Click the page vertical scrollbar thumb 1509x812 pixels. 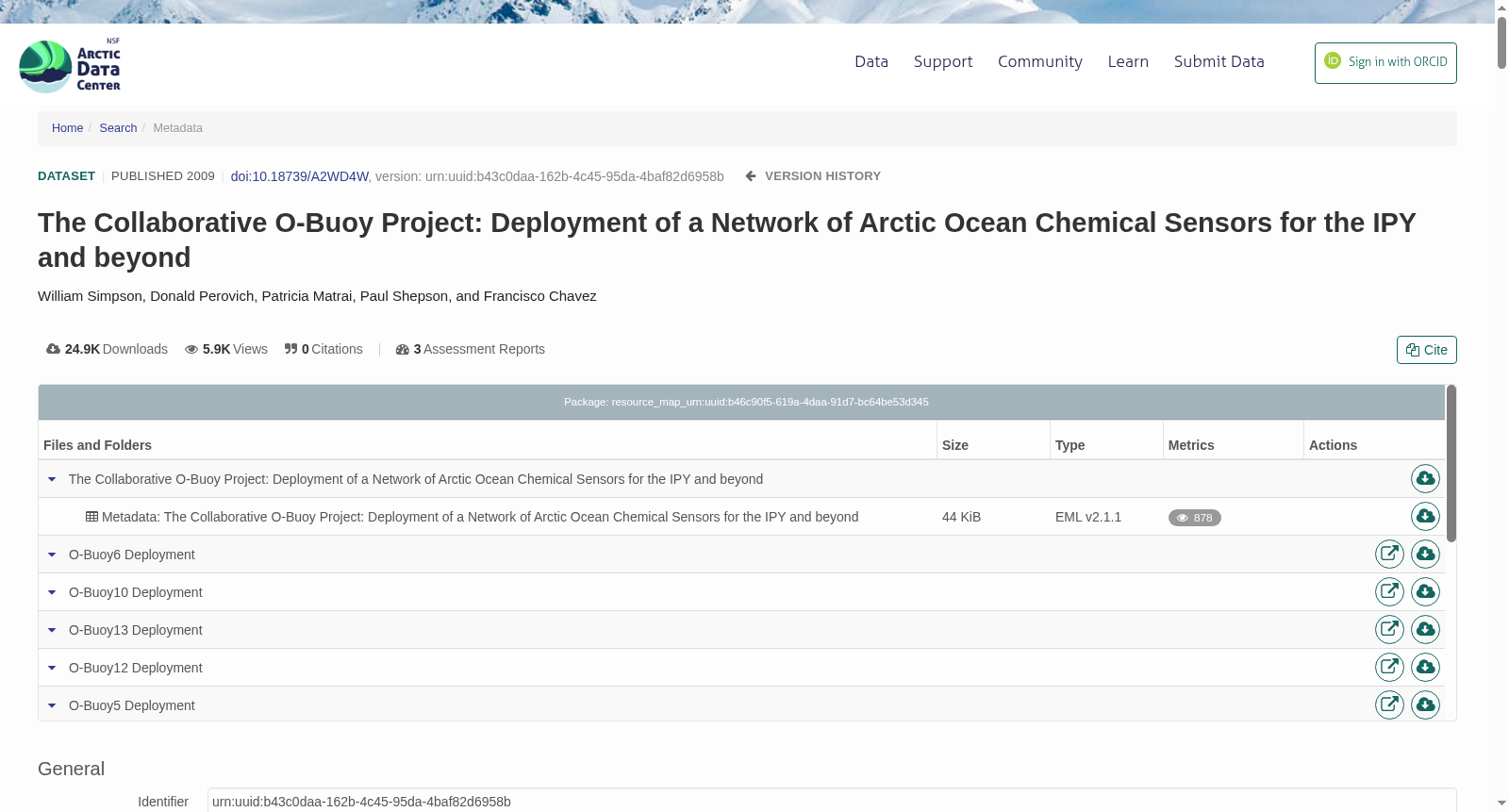coord(1501,41)
